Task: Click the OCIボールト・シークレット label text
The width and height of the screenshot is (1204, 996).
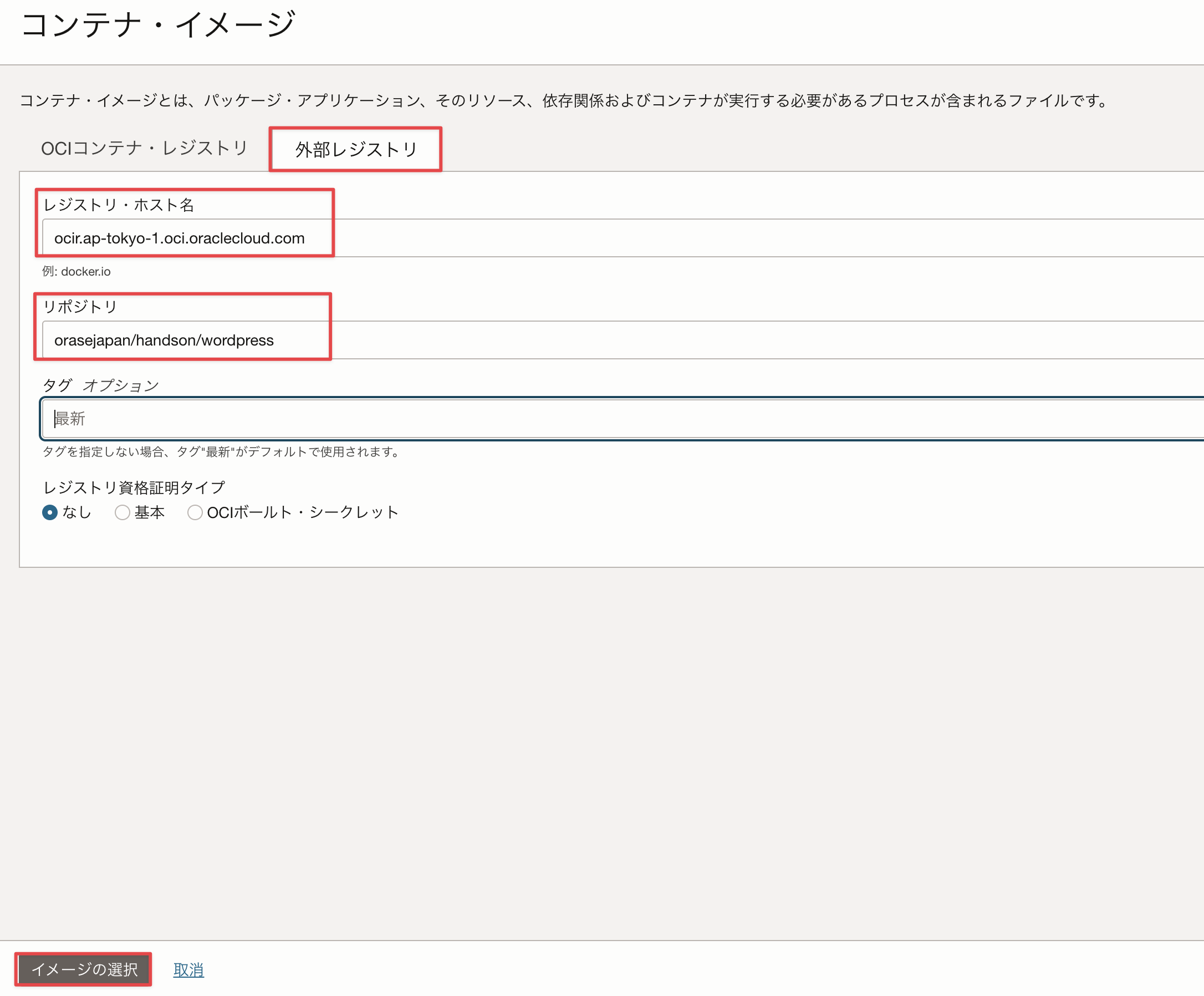Action: (302, 512)
